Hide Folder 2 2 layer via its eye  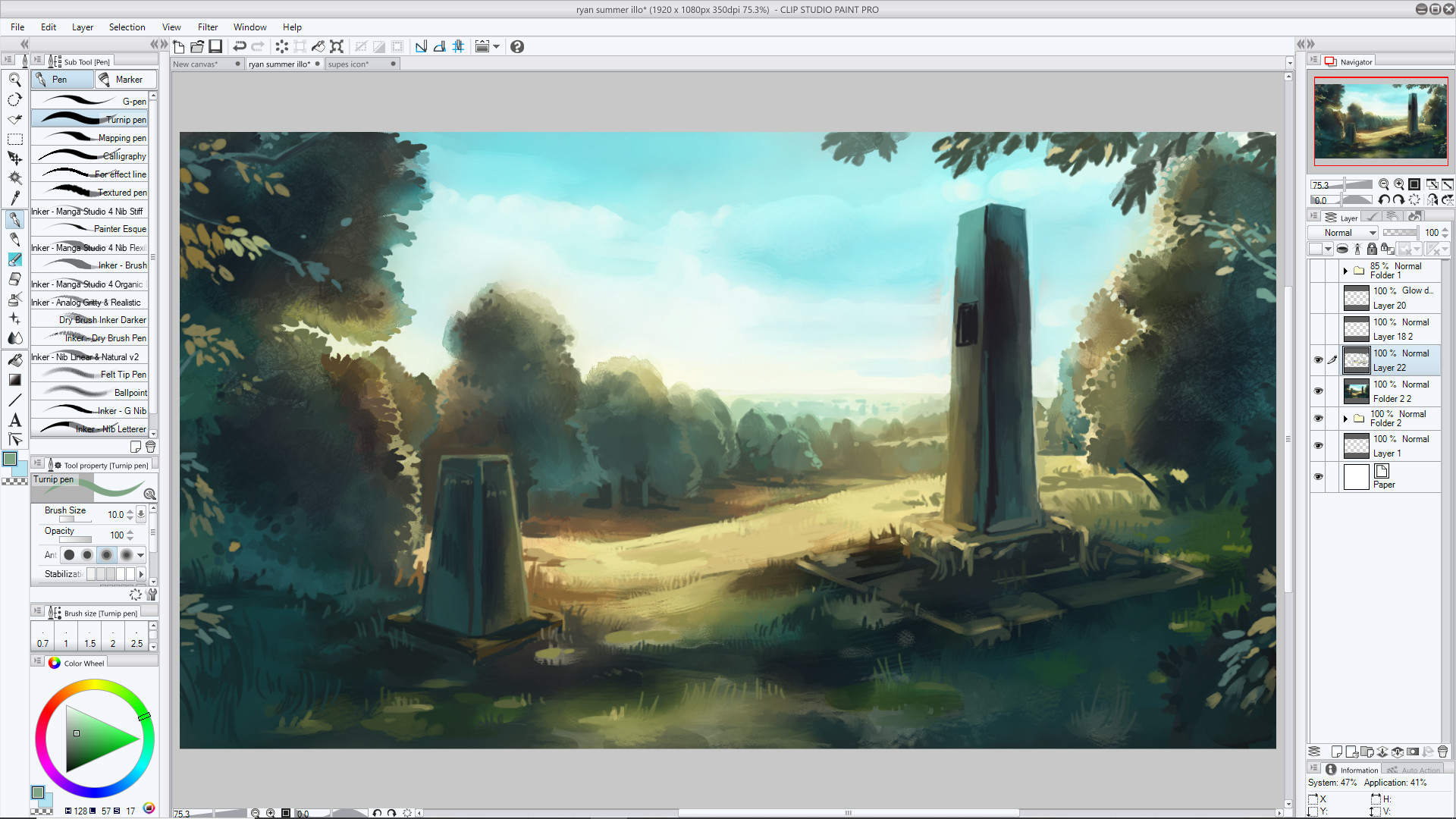(1318, 391)
